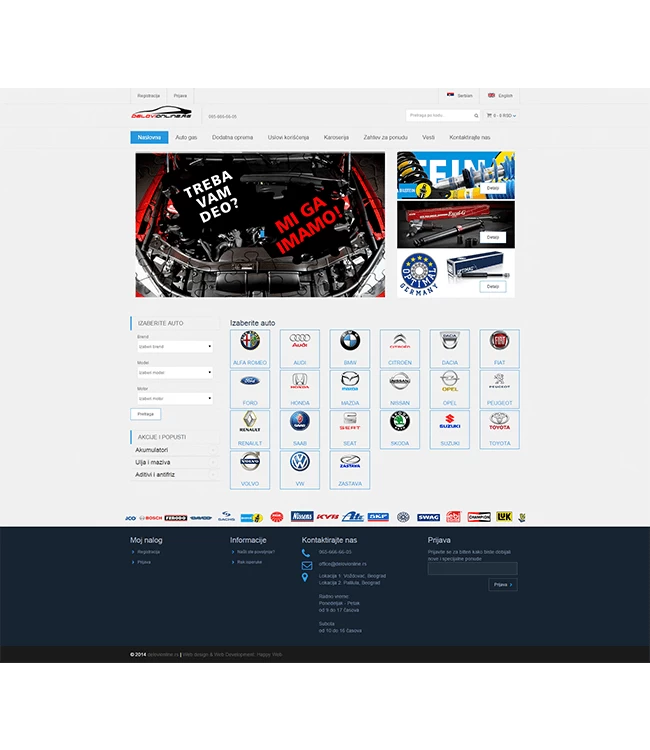Click the Pretraga button in sidebar

(x=146, y=414)
